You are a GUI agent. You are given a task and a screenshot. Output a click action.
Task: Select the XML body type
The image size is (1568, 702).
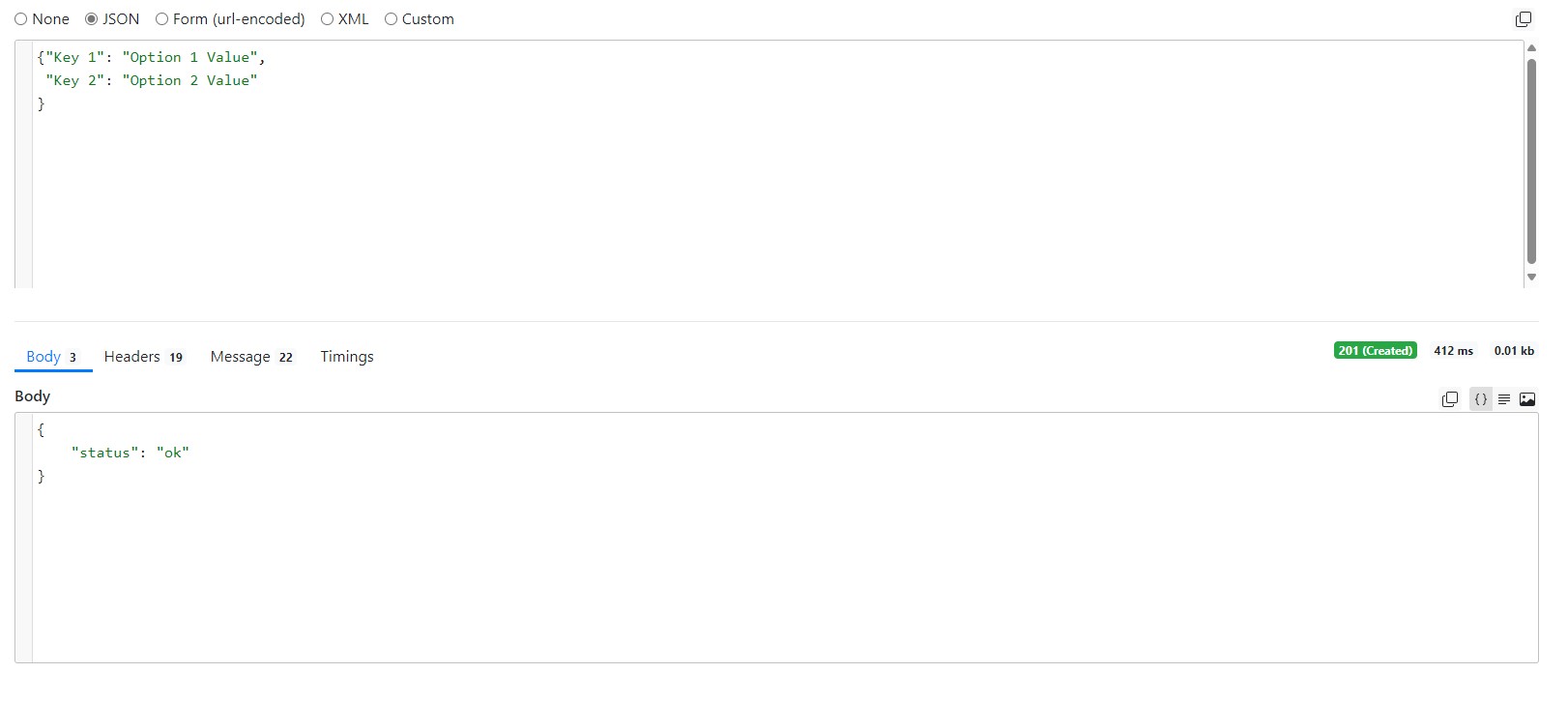click(345, 19)
